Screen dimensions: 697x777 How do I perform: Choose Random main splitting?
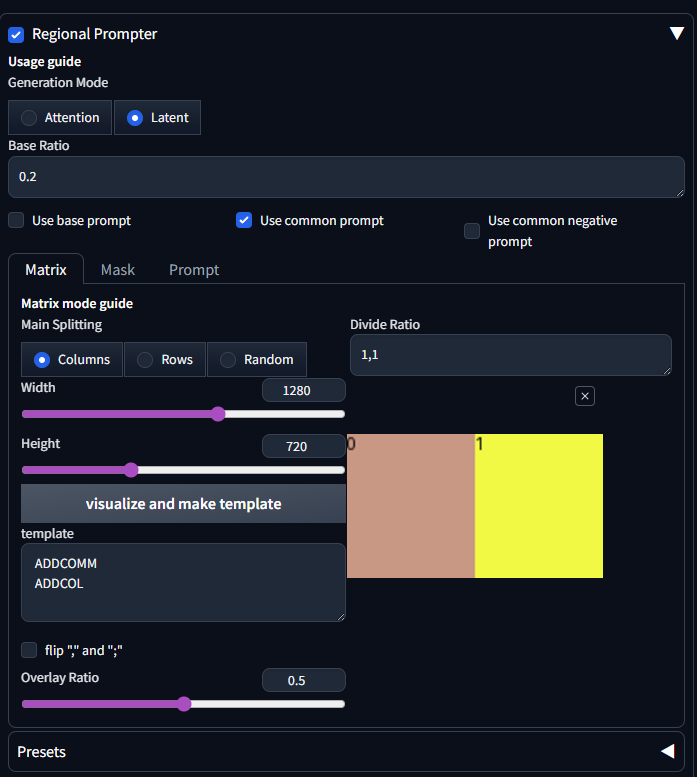256,359
